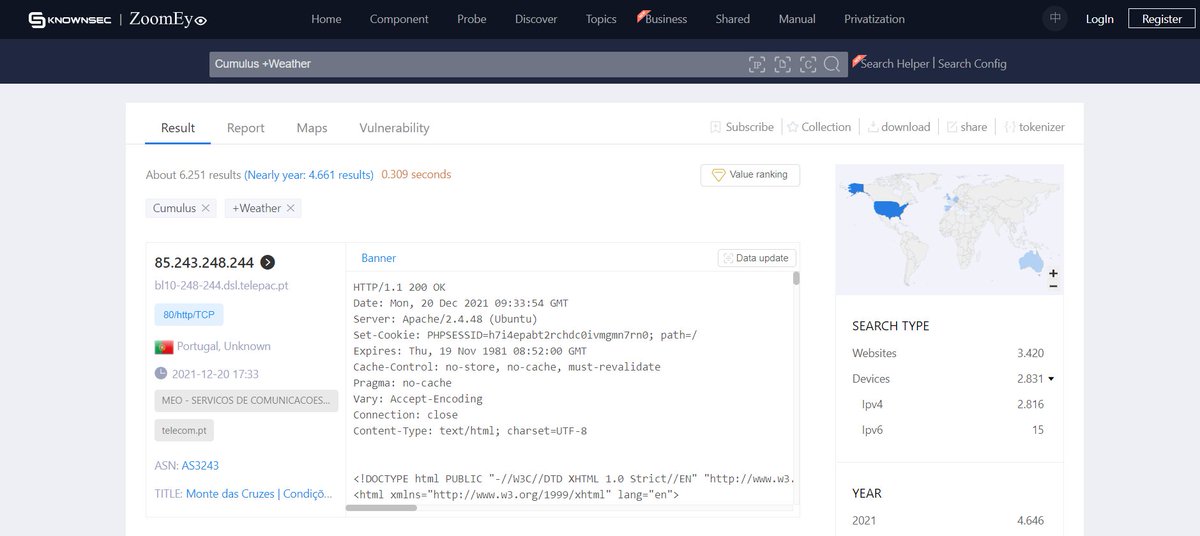Click the IP scan icon in search bar

point(758,64)
